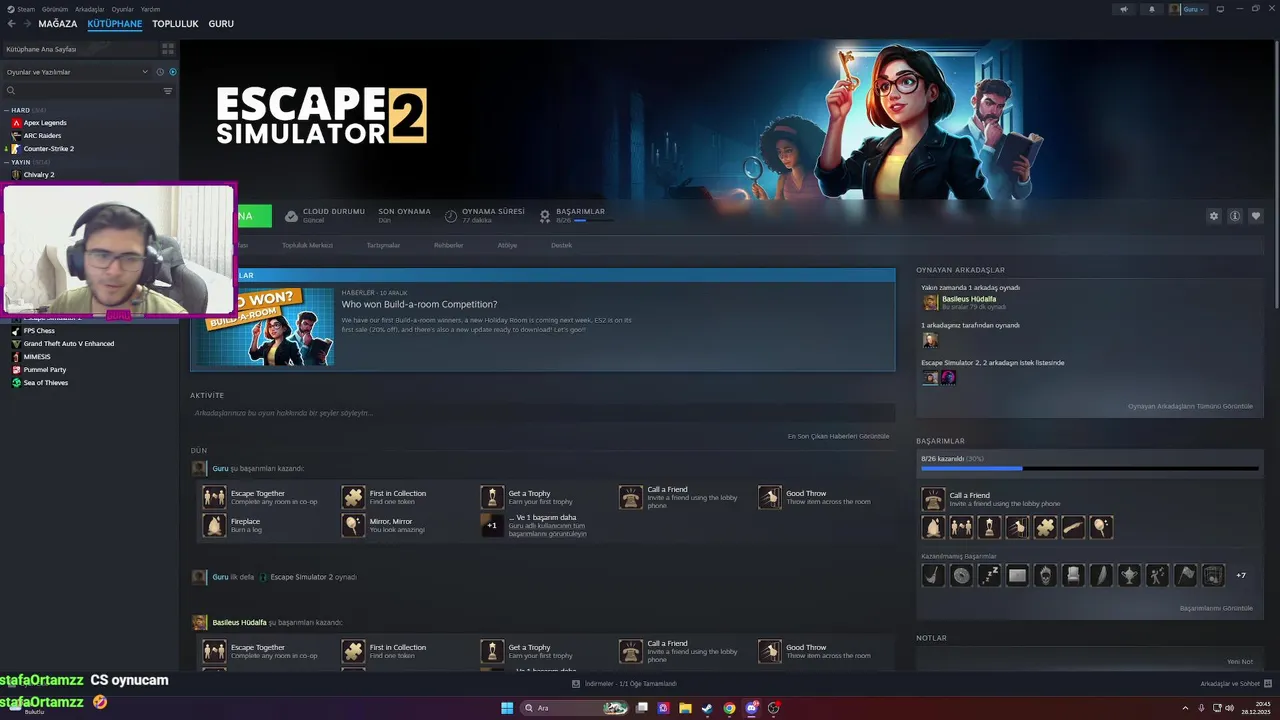Click the +7 more achievements indicator
The image size is (1280, 720).
[x=1241, y=575]
